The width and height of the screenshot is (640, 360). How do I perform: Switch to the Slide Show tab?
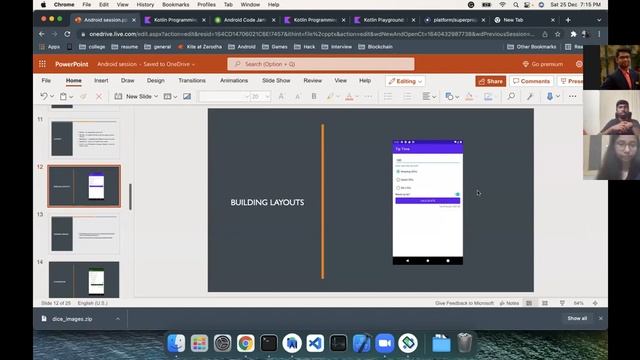[276, 80]
